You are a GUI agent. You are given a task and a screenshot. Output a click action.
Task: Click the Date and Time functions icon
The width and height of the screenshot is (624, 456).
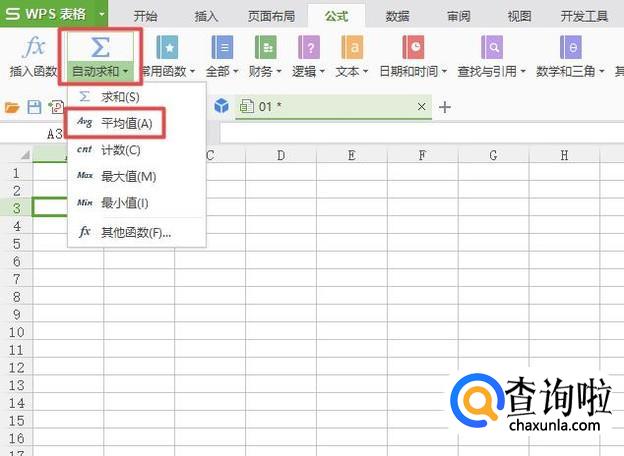coord(413,47)
